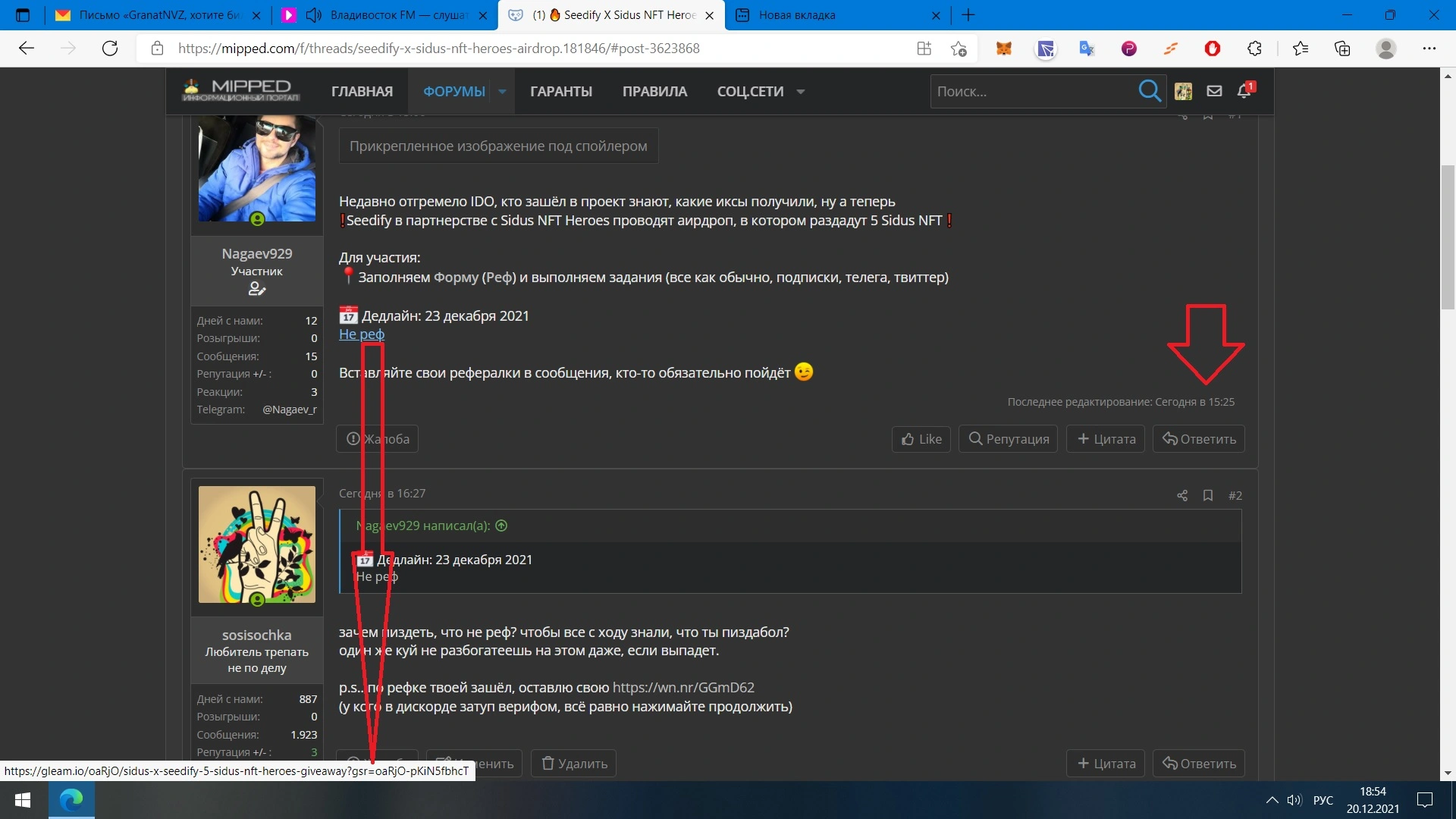
Task: Open forum notifications bell
Action: 1244,91
